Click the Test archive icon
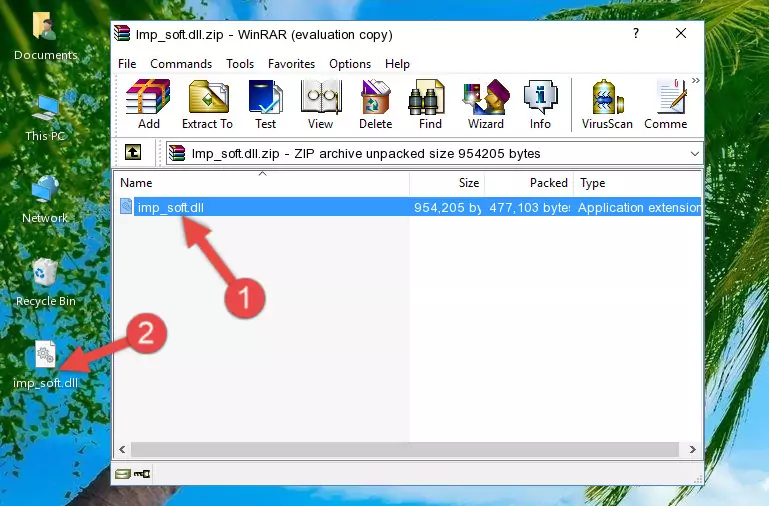This screenshot has height=506, width=769. click(x=265, y=104)
